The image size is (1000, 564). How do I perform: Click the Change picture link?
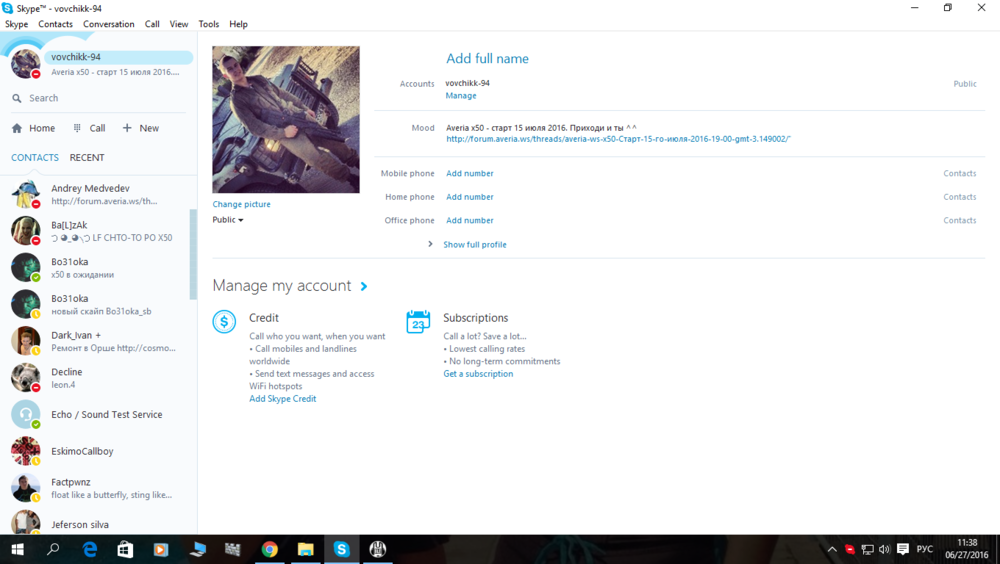241,204
